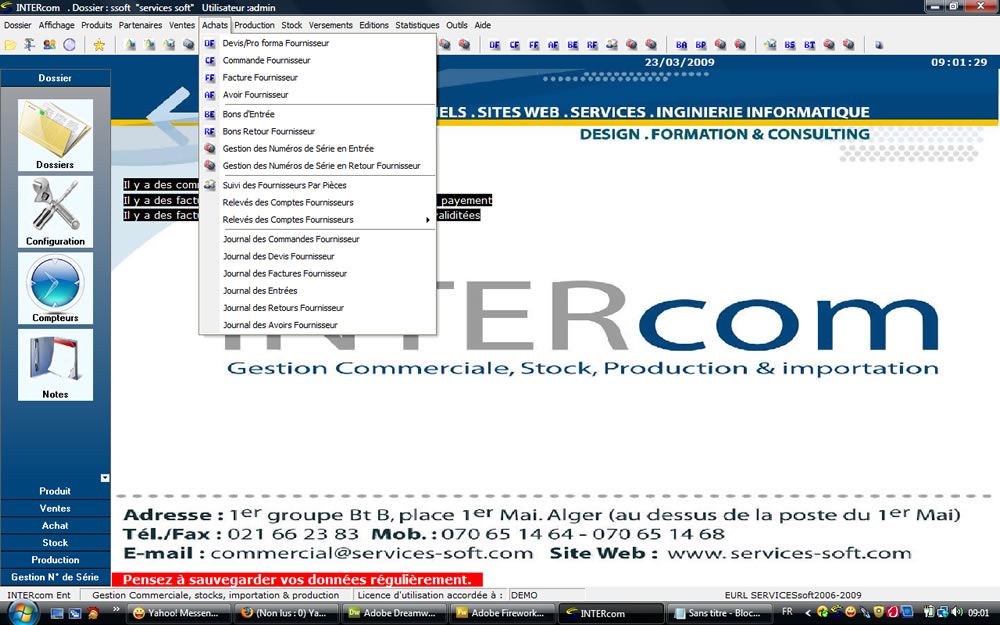Expand the Production sidebar panel
Image resolution: width=1000 pixels, height=625 pixels.
tap(55, 560)
